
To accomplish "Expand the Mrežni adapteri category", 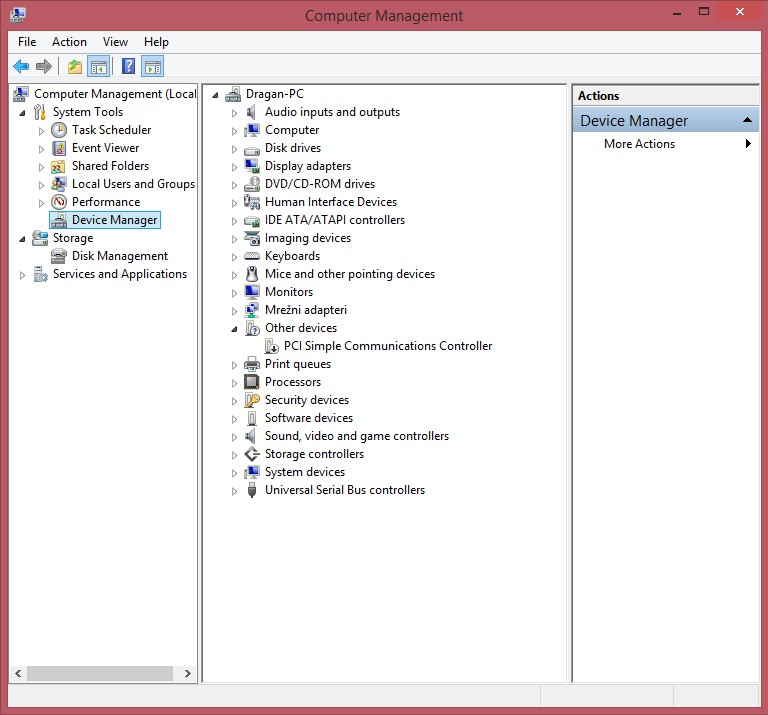I will click(235, 310).
